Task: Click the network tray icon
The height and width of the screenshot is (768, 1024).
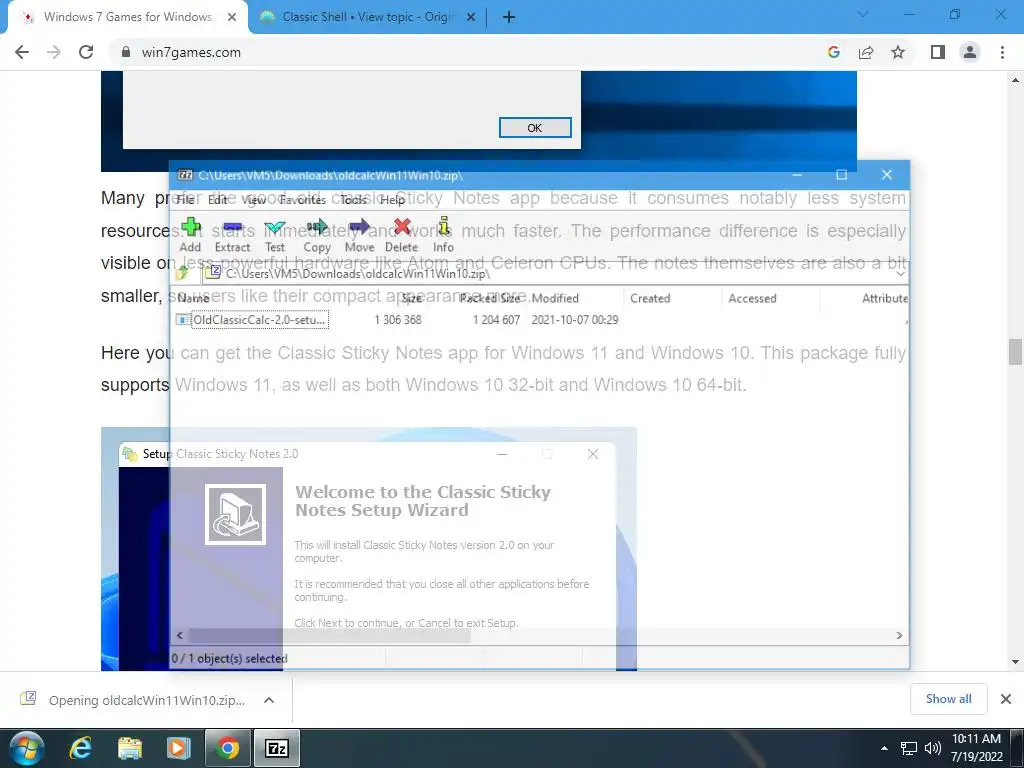Action: click(908, 748)
